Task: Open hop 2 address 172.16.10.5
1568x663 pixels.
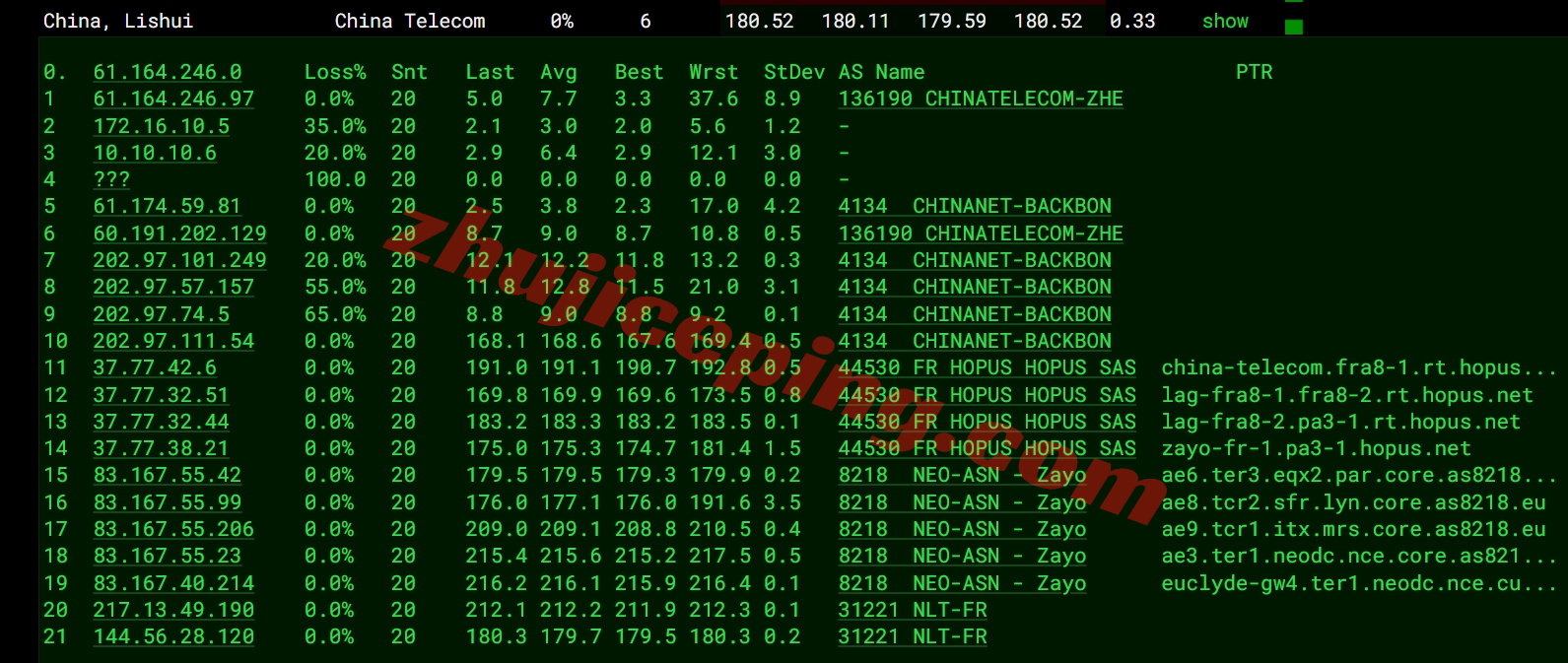Action: pyautogui.click(x=161, y=127)
